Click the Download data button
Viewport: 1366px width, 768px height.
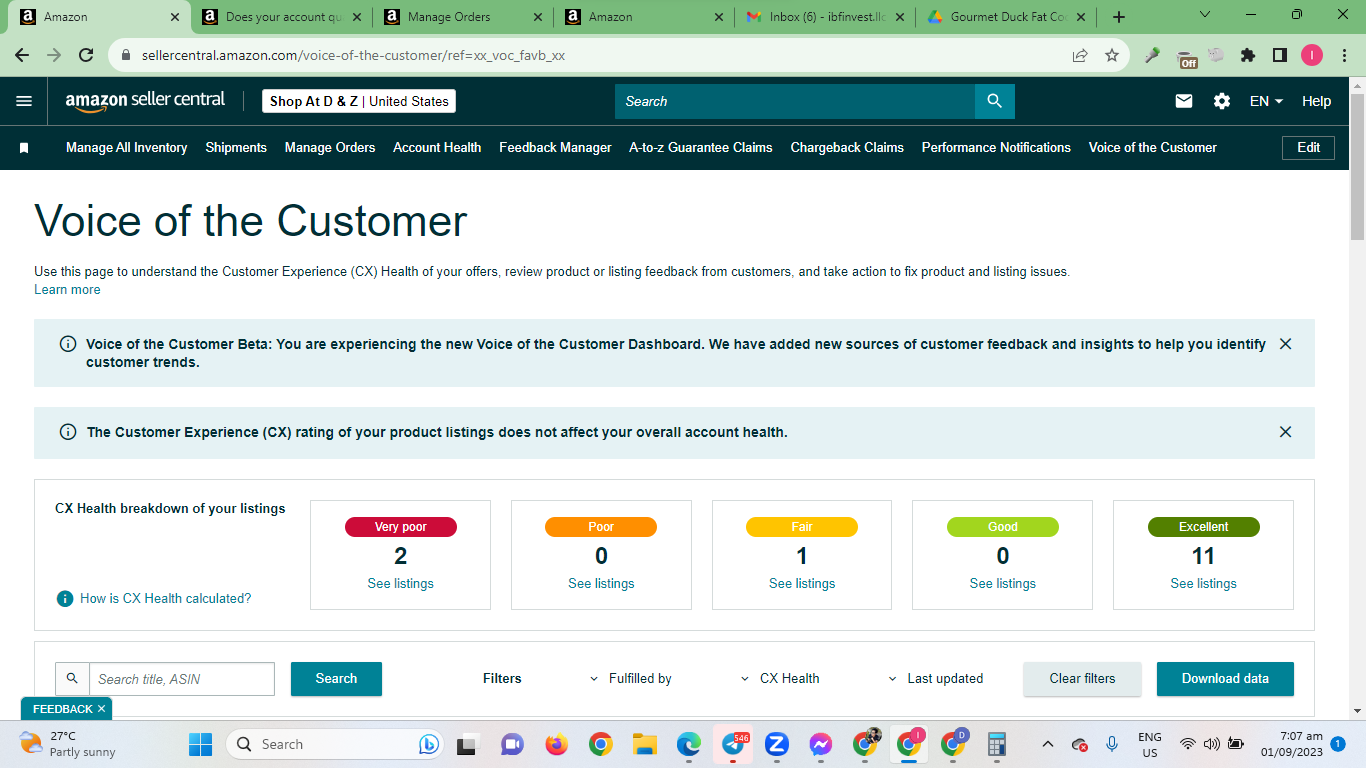click(1225, 679)
